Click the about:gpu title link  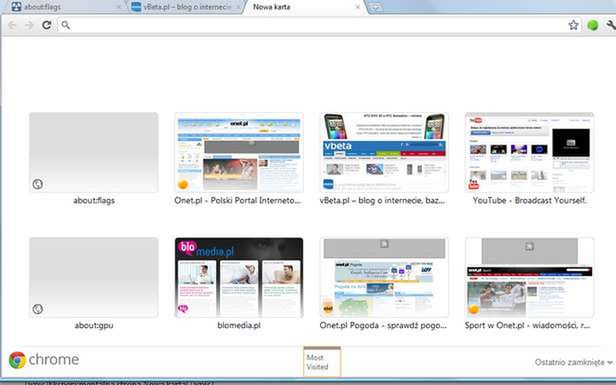click(94, 325)
